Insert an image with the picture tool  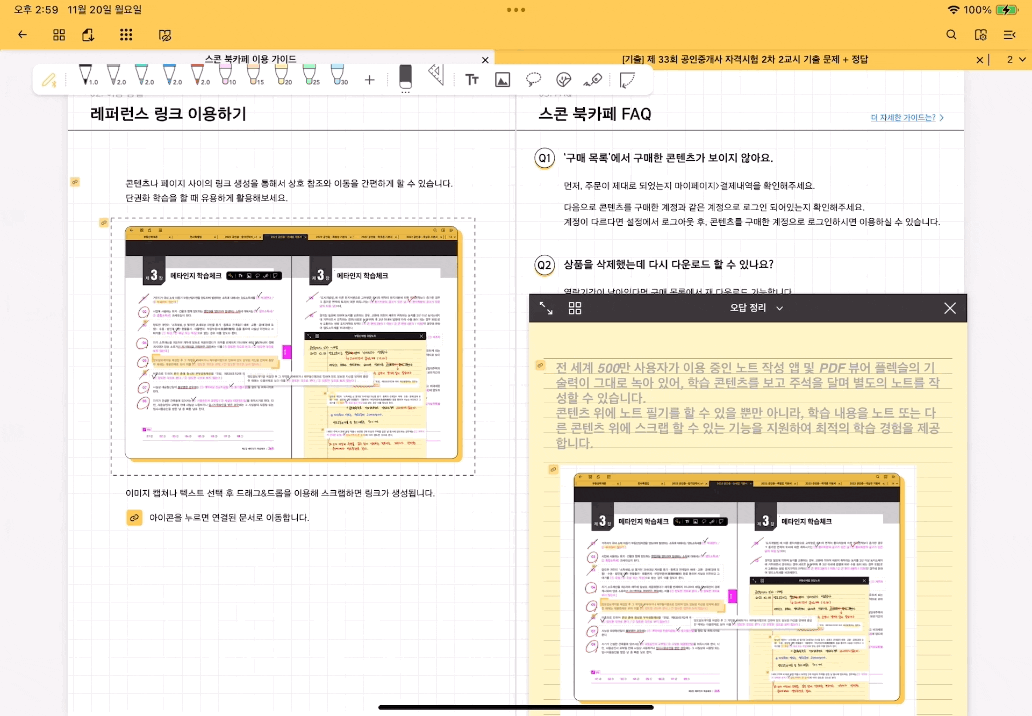click(502, 80)
